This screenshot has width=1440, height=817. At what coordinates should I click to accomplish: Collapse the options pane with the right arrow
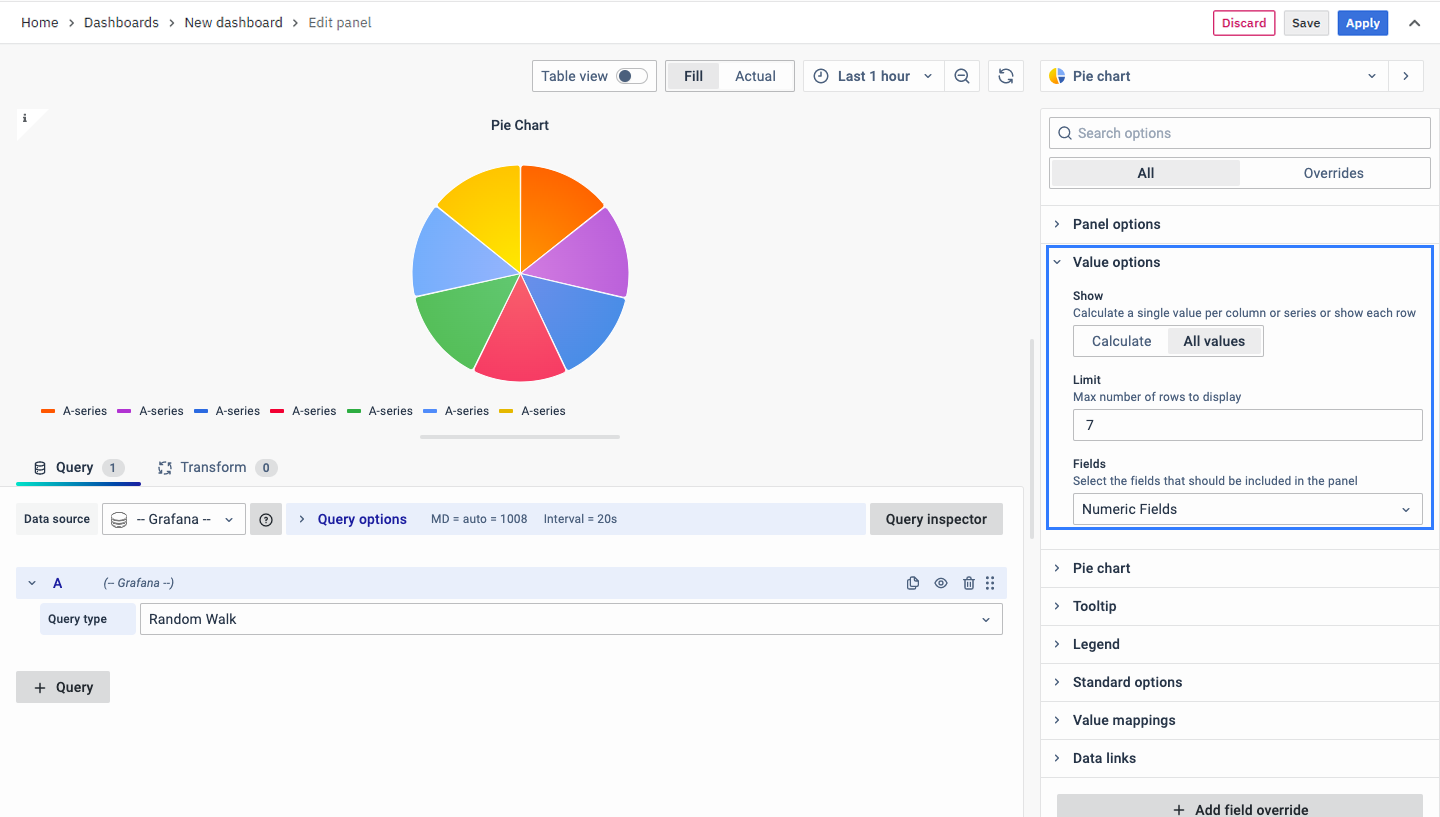(1406, 76)
